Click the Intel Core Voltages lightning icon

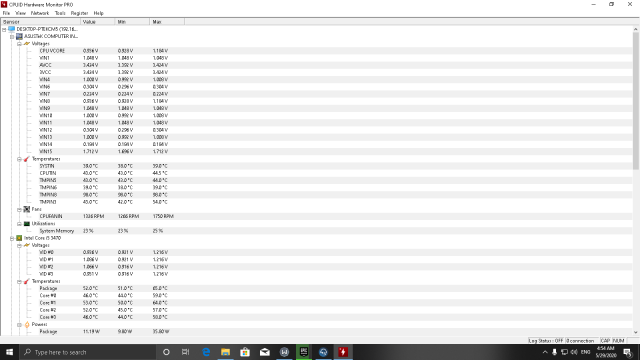[27, 245]
